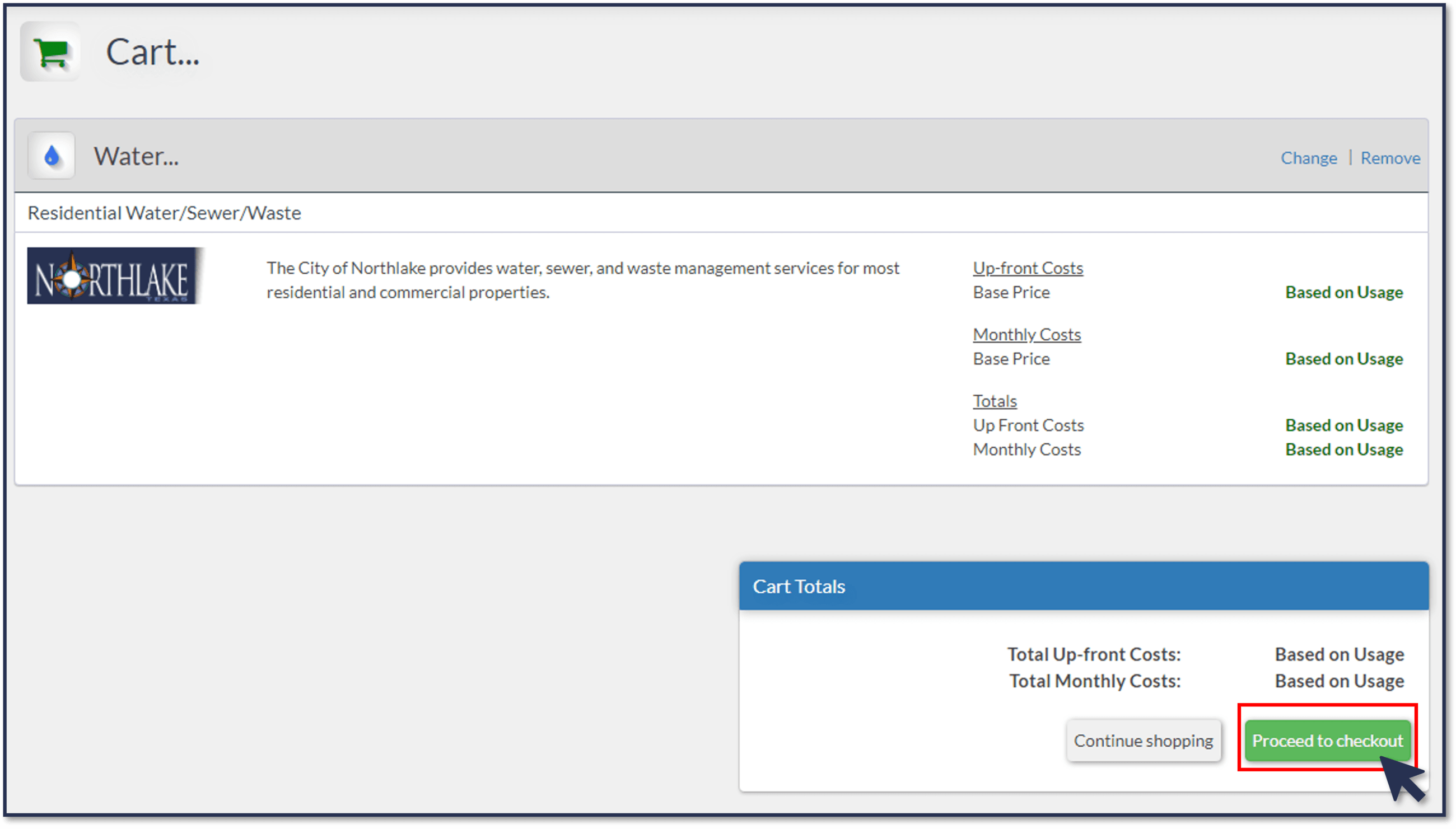Click Based on Usage for Total Monthly Costs
Image resolution: width=1456 pixels, height=829 pixels.
coord(1339,681)
